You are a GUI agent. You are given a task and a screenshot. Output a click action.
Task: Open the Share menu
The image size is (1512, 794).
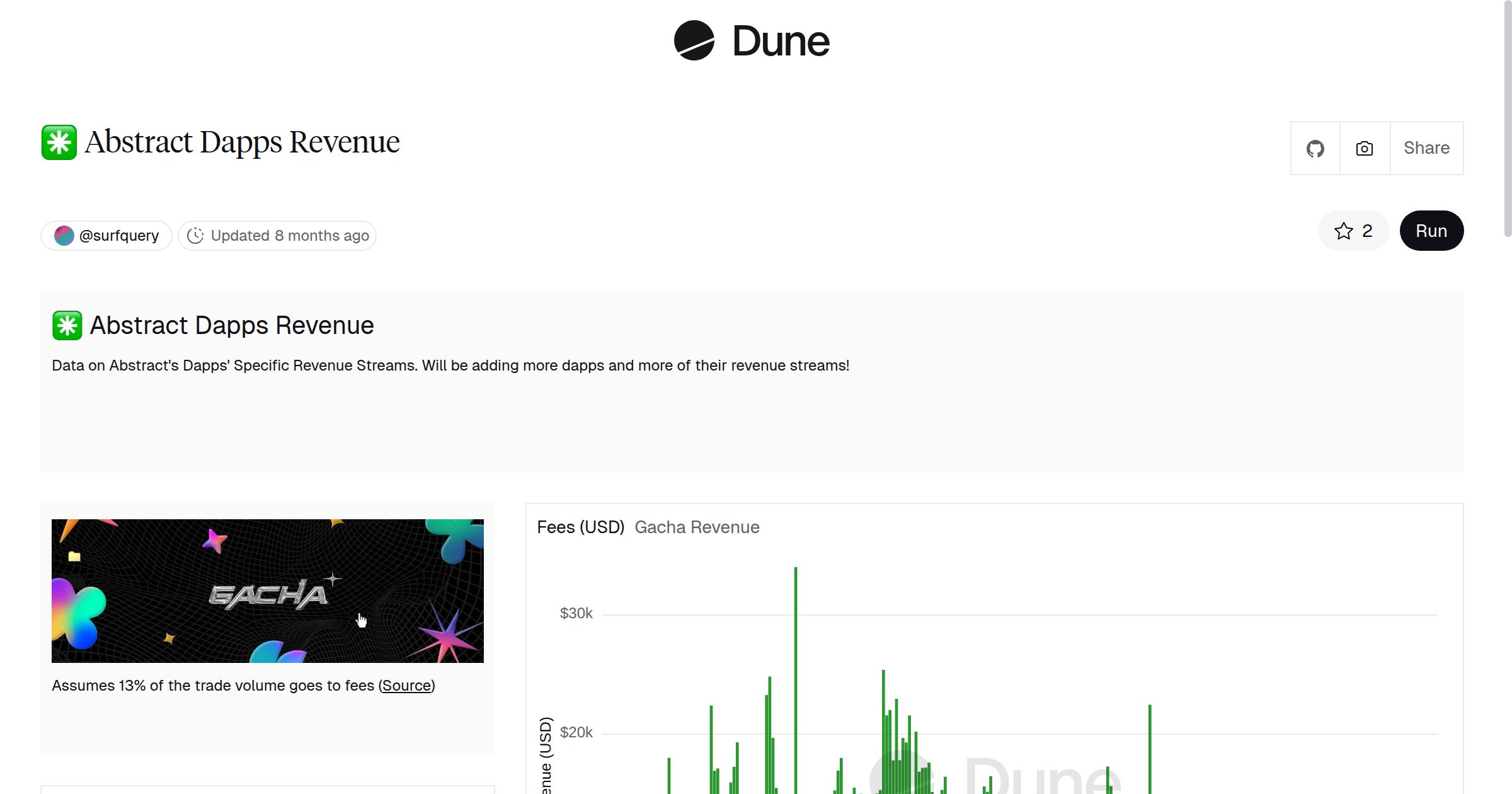tap(1426, 148)
